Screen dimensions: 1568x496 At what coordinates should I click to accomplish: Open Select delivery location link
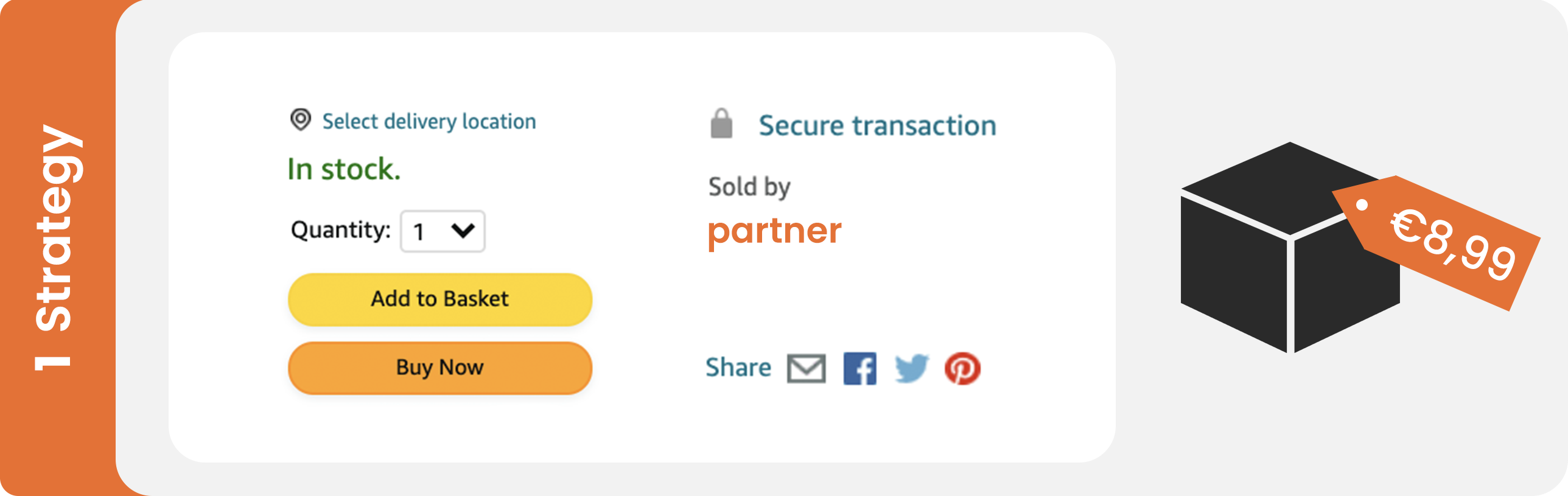point(429,121)
